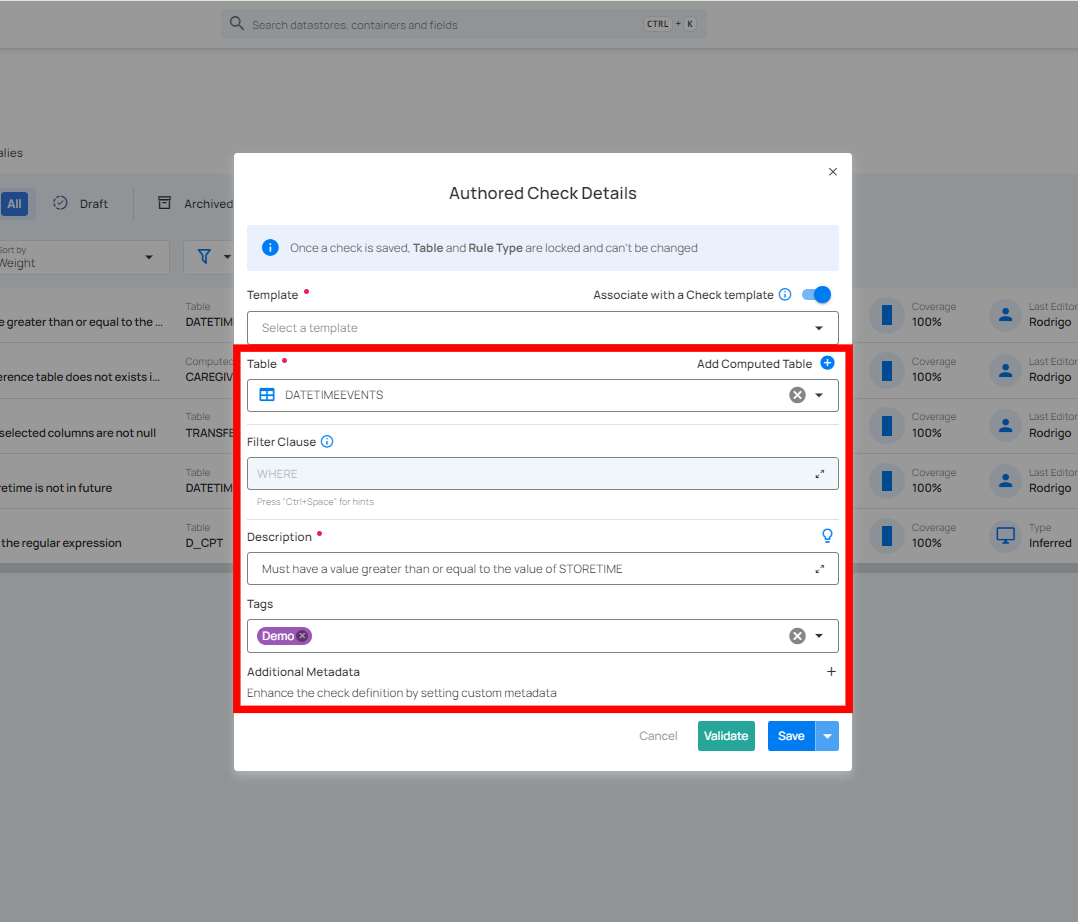Click coverage icon in first check row
Screen dimensions: 1078x922
coord(887,315)
